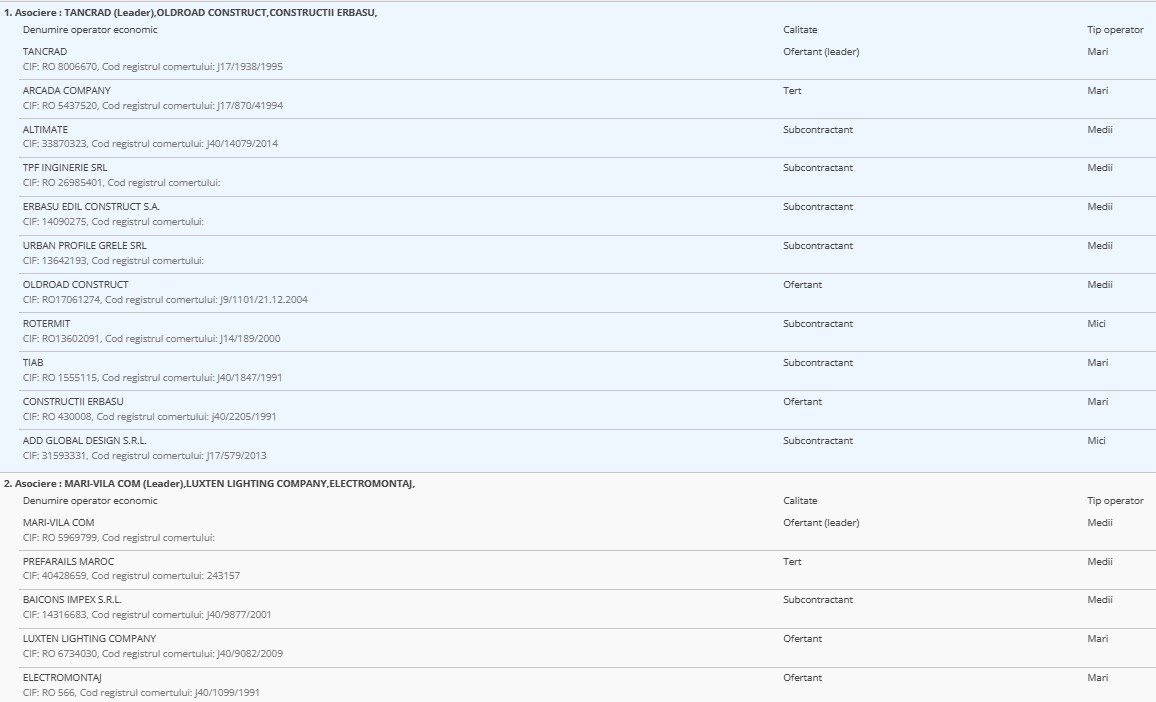Click Ofertant value for LUXTEN LIGHTING COMPANY
The image size is (1156, 702).
click(803, 639)
